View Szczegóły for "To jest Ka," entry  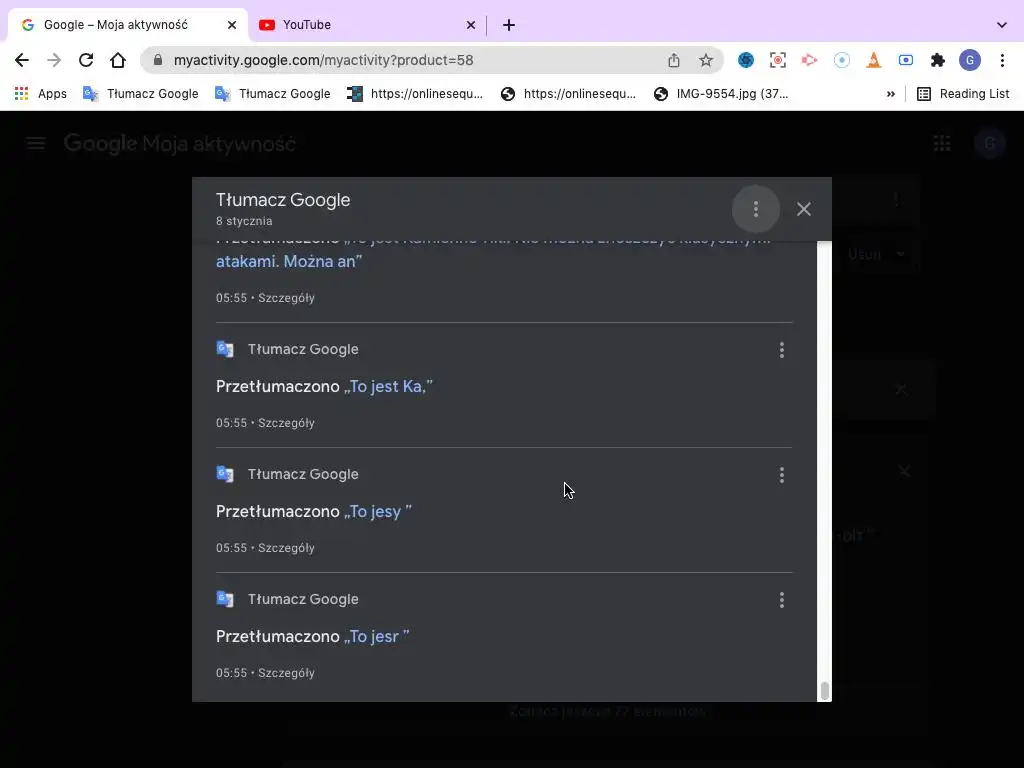pyautogui.click(x=286, y=423)
